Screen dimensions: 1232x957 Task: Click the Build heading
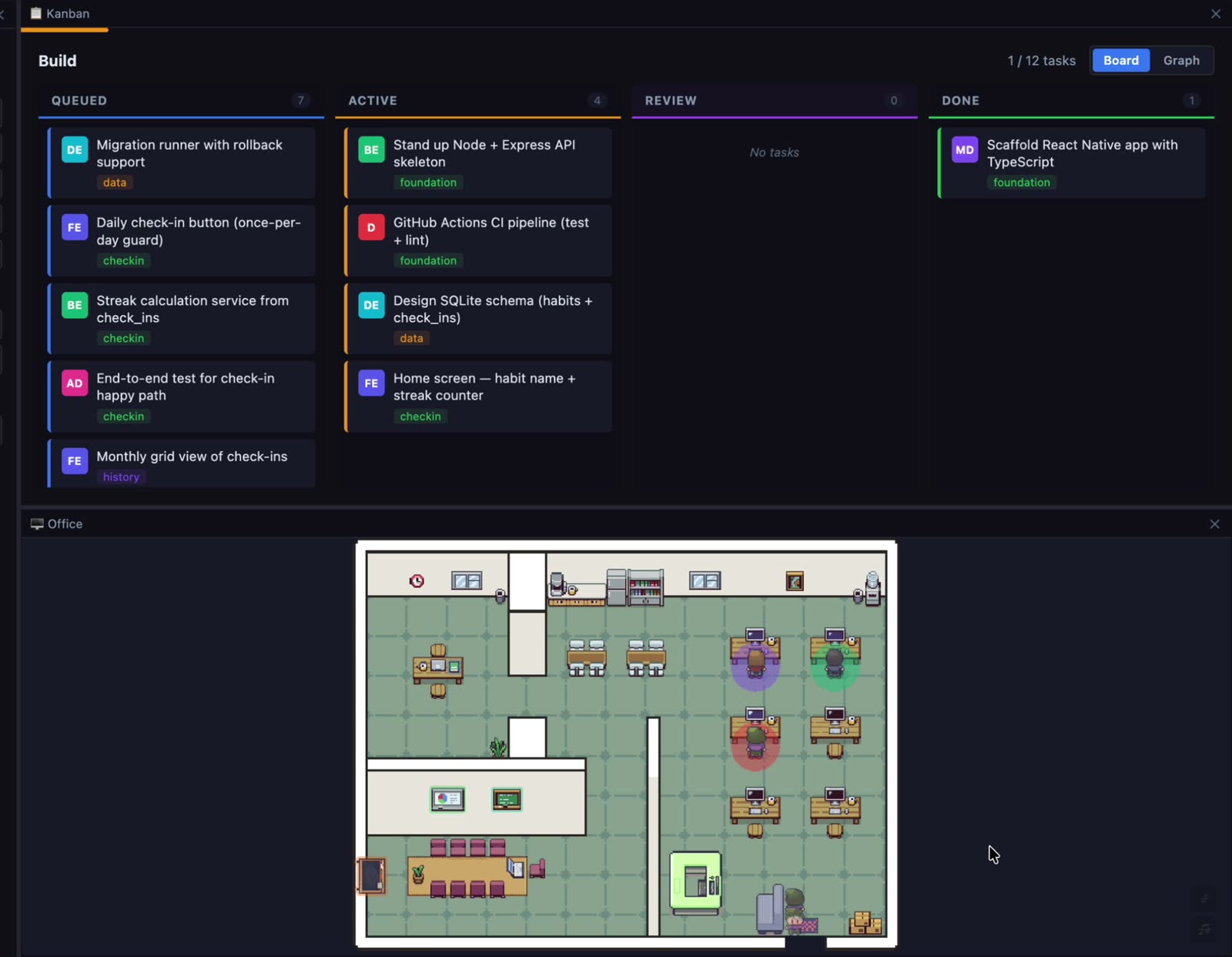point(58,60)
